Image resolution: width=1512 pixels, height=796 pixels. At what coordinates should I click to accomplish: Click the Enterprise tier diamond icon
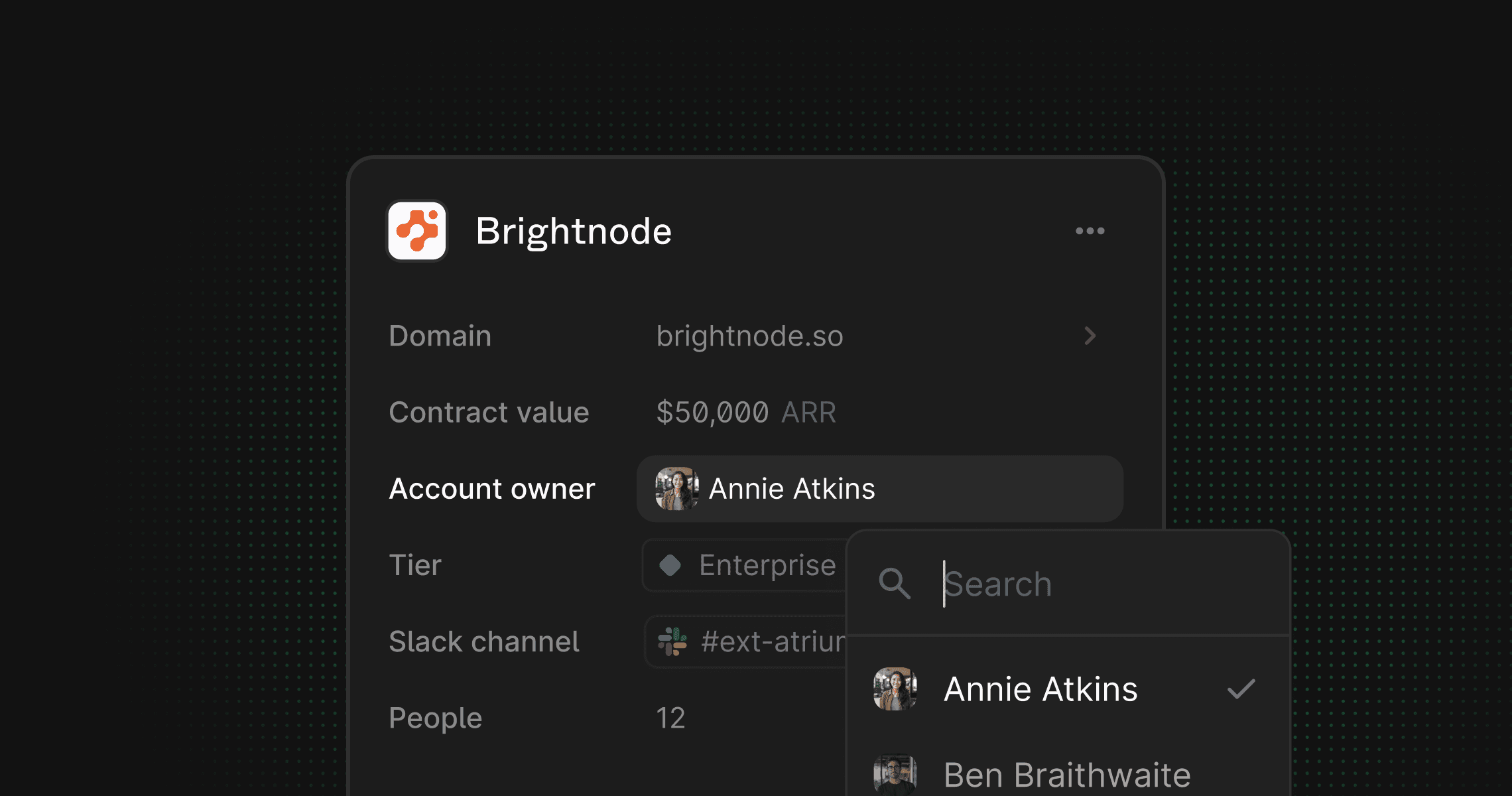pos(670,565)
